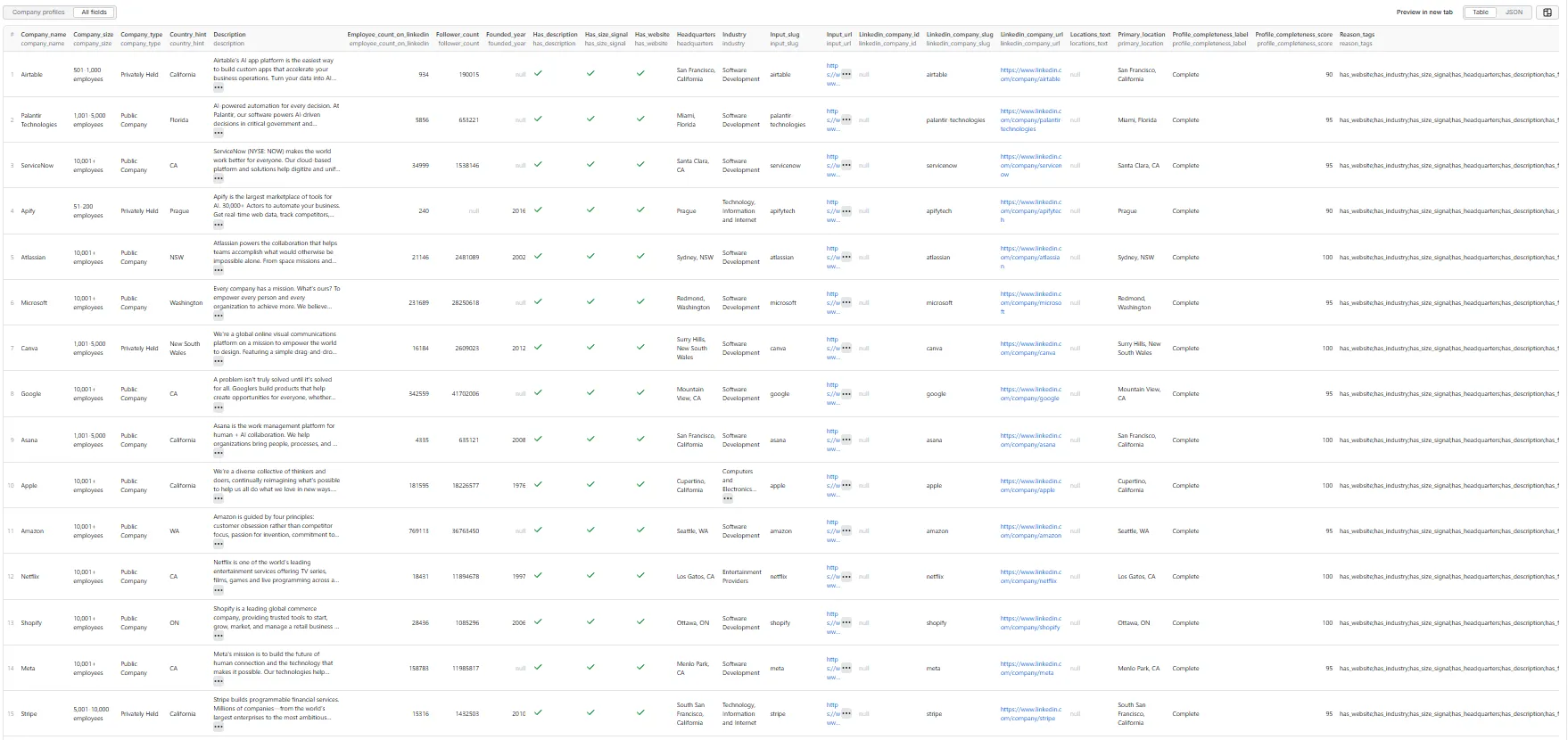This screenshot has width=1568, height=740.
Task: Expand the Netflix description ellipsis
Action: click(x=219, y=589)
